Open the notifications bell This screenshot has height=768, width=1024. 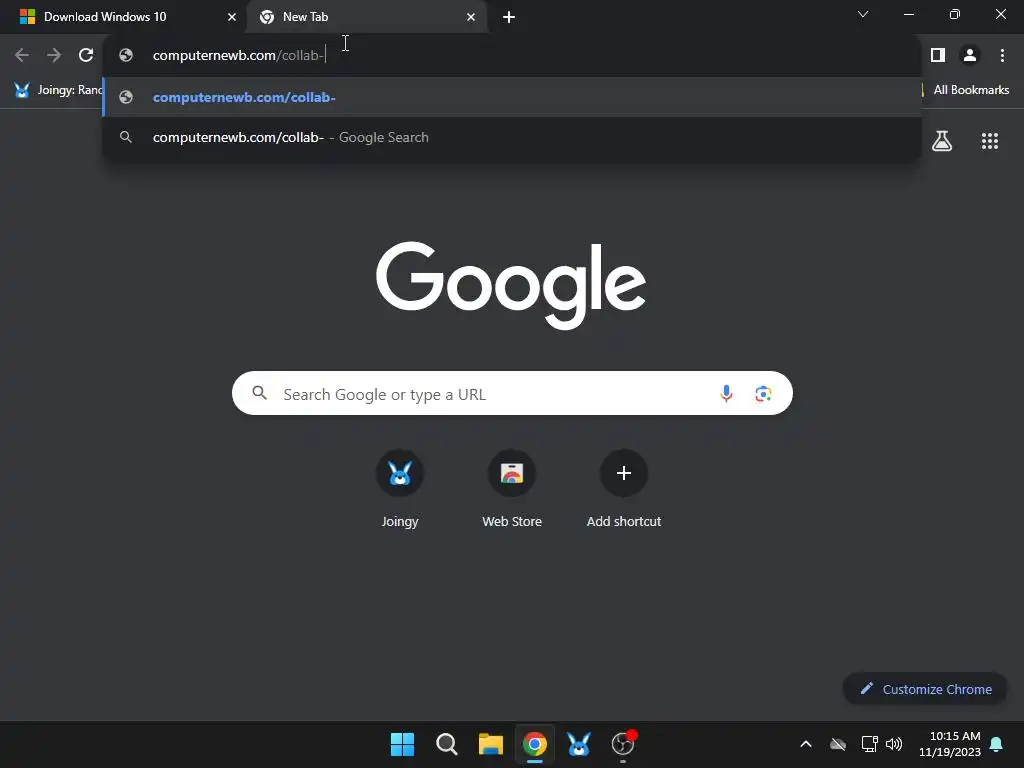click(x=997, y=744)
